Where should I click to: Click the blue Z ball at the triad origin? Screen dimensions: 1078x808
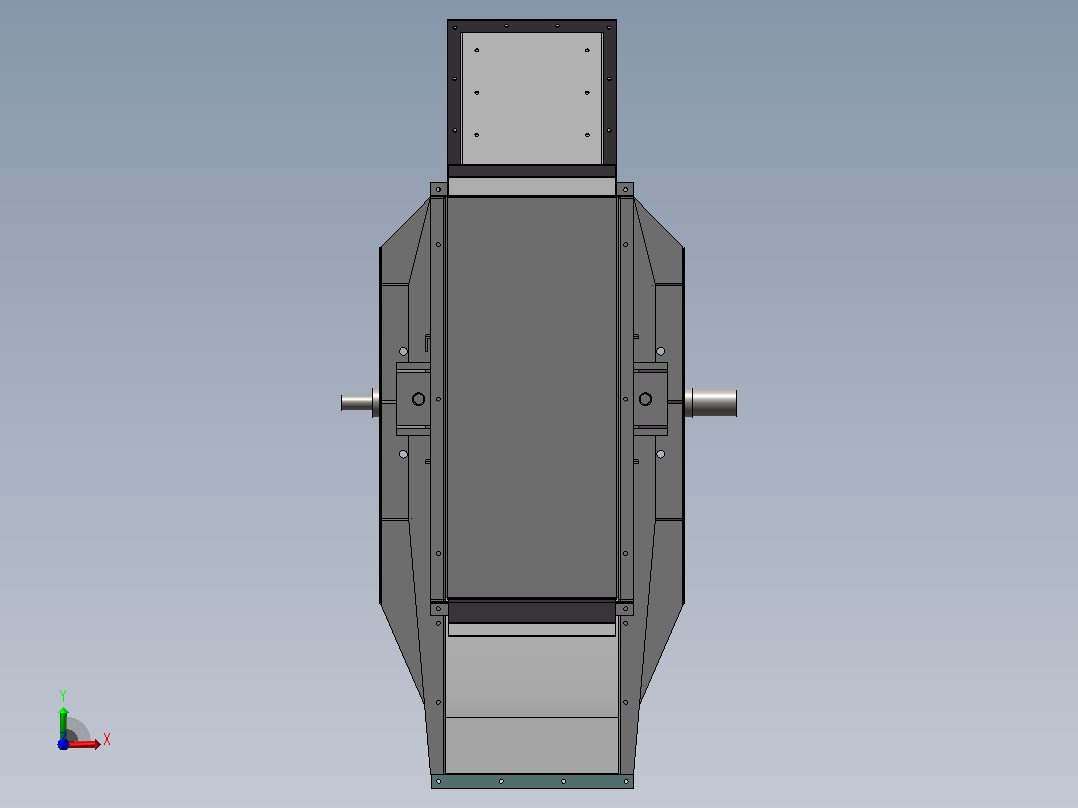63,744
